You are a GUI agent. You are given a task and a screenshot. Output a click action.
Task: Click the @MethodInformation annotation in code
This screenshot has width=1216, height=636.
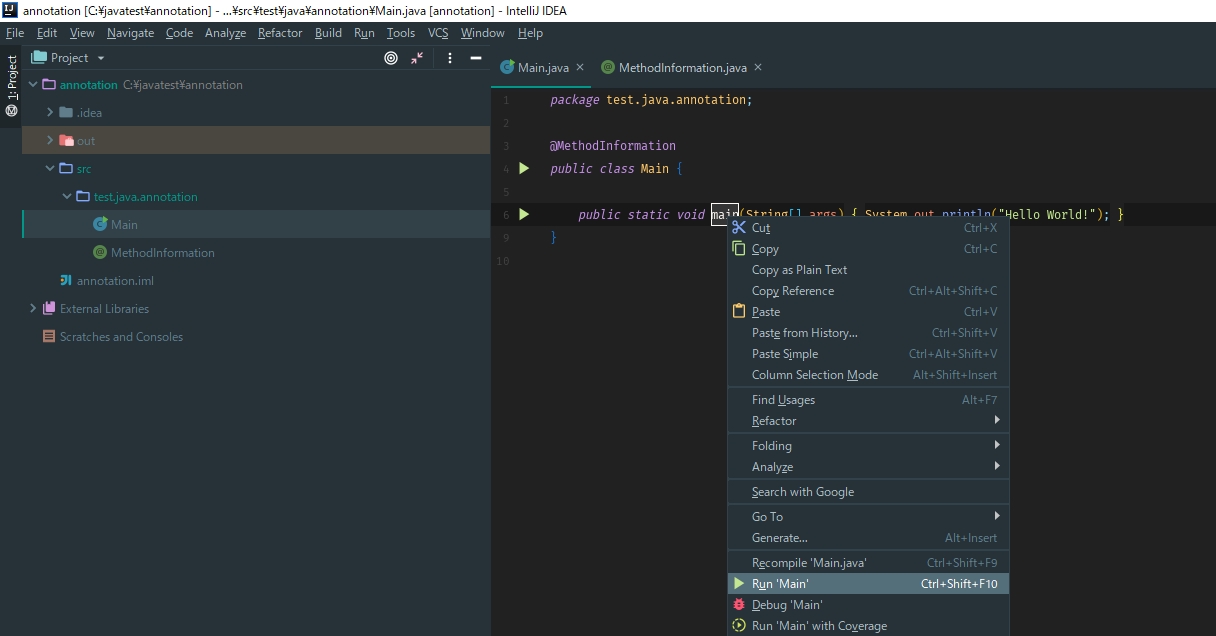click(613, 146)
